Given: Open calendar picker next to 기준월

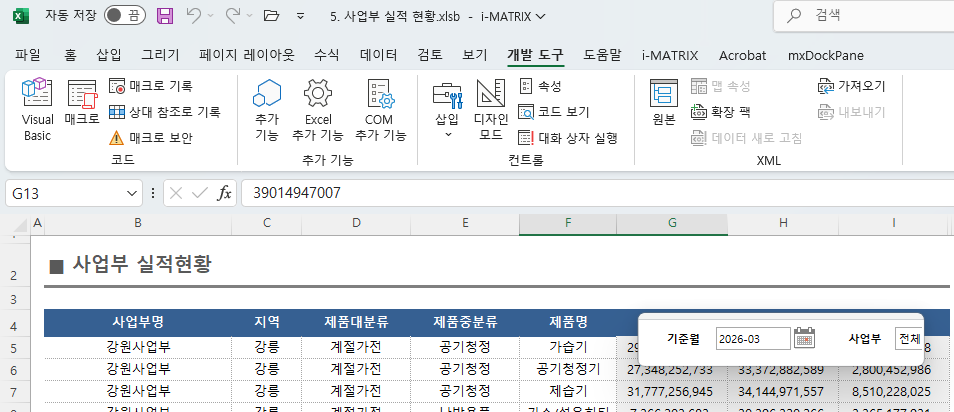Looking at the screenshot, I should point(805,338).
